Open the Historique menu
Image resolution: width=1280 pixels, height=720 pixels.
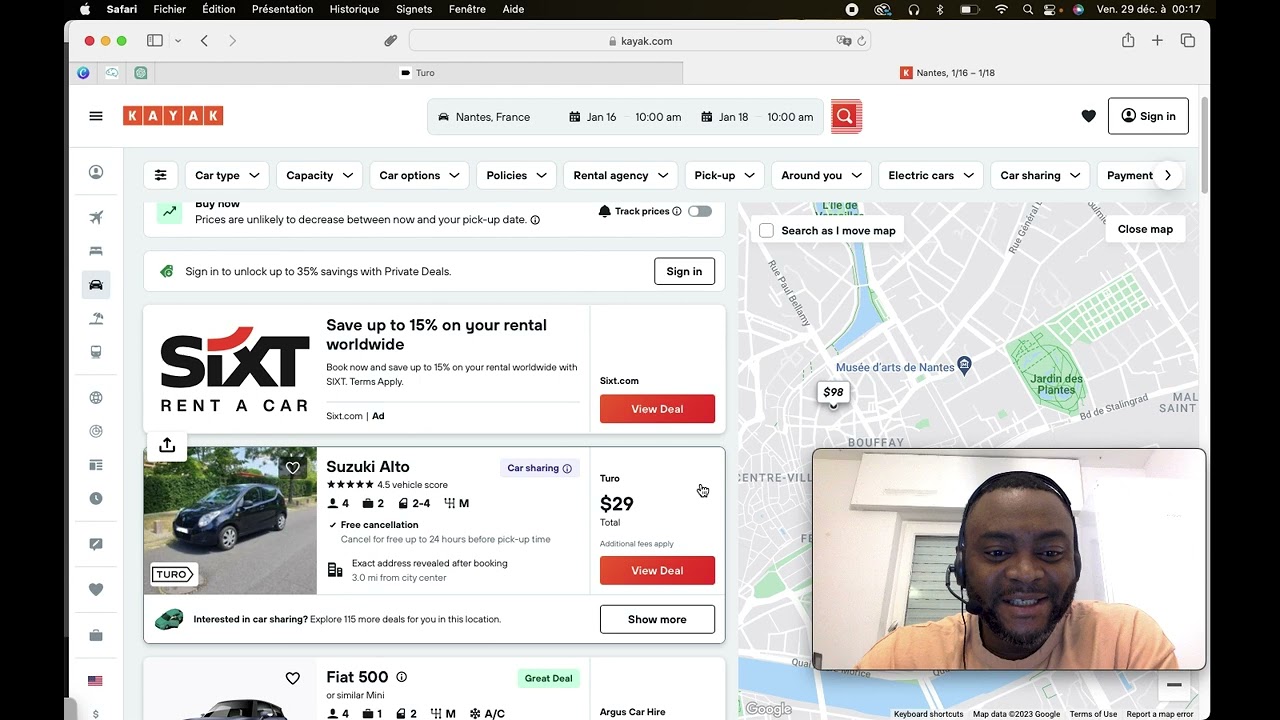[354, 9]
